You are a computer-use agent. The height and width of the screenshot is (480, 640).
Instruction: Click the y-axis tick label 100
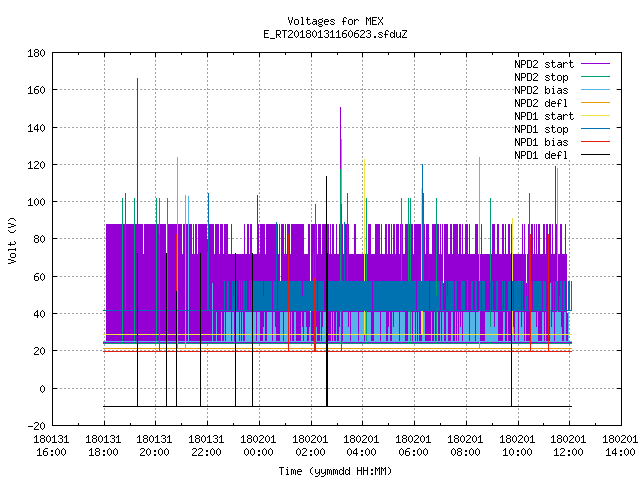36,202
